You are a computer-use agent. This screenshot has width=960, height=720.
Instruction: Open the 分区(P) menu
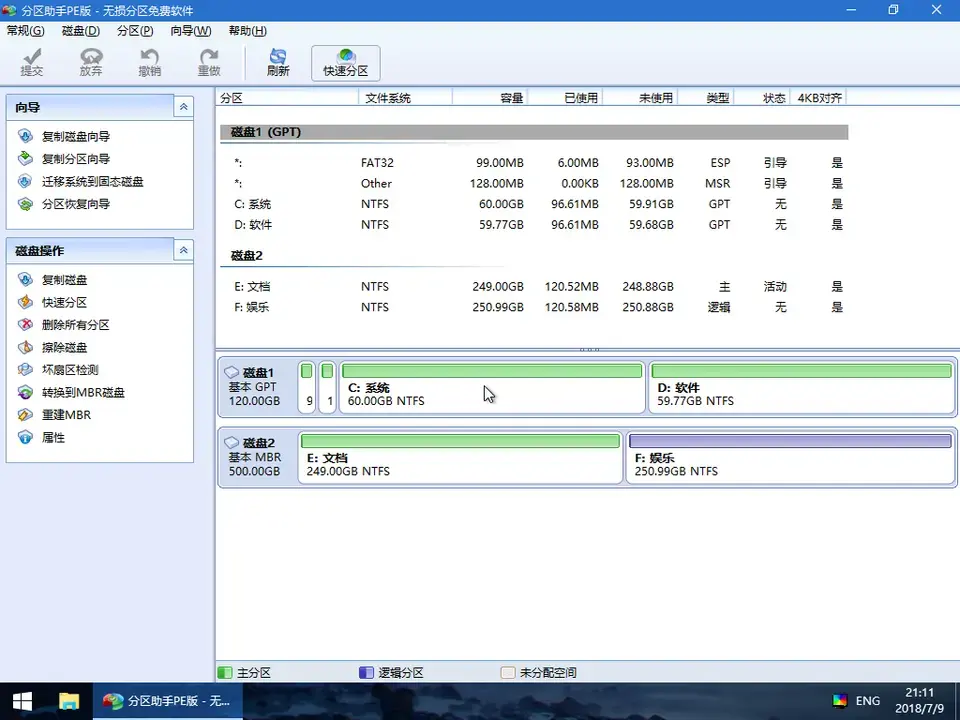click(x=134, y=31)
